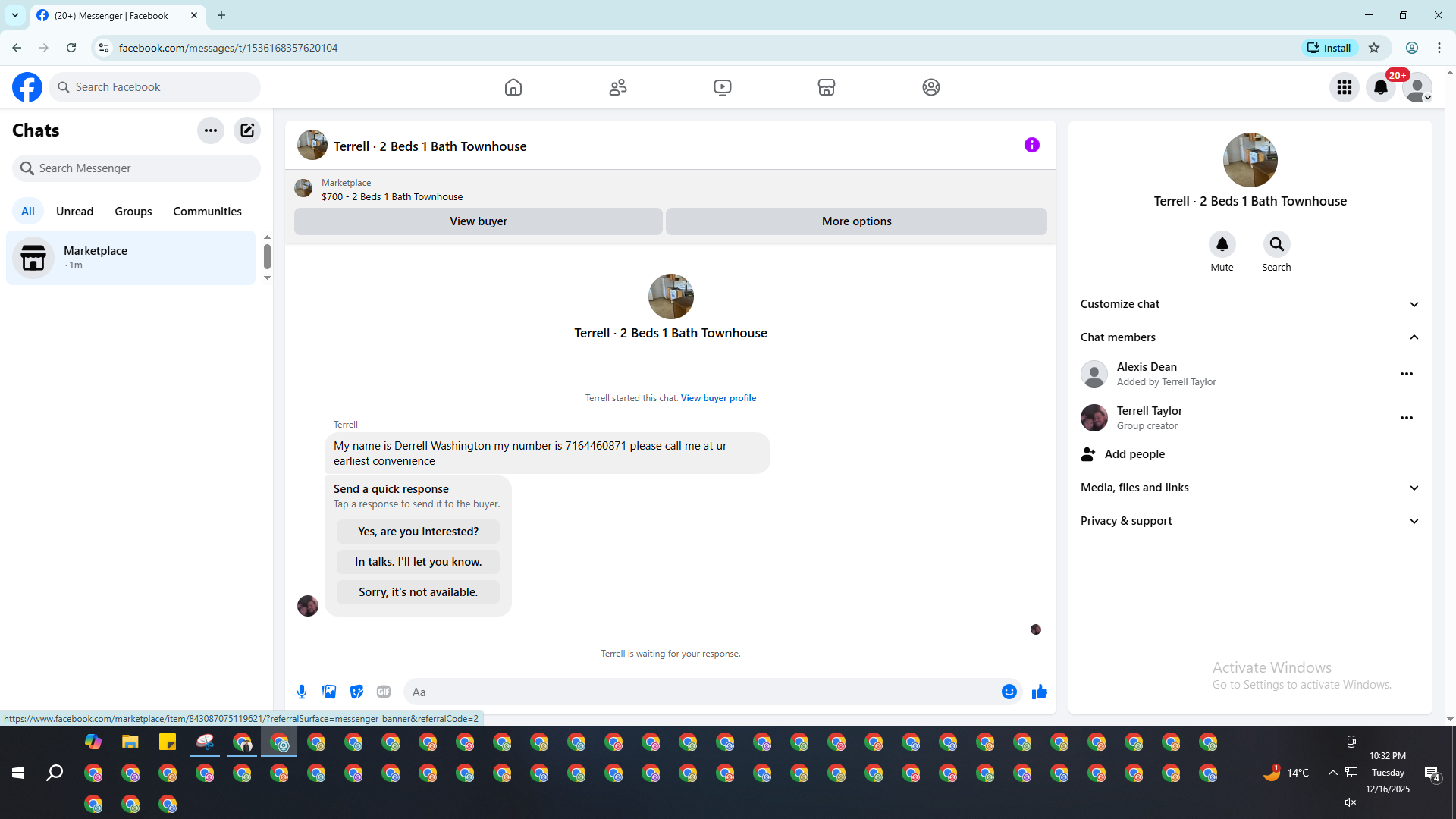The height and width of the screenshot is (819, 1456).
Task: Open the emoji picker smiley icon
Action: [1009, 692]
